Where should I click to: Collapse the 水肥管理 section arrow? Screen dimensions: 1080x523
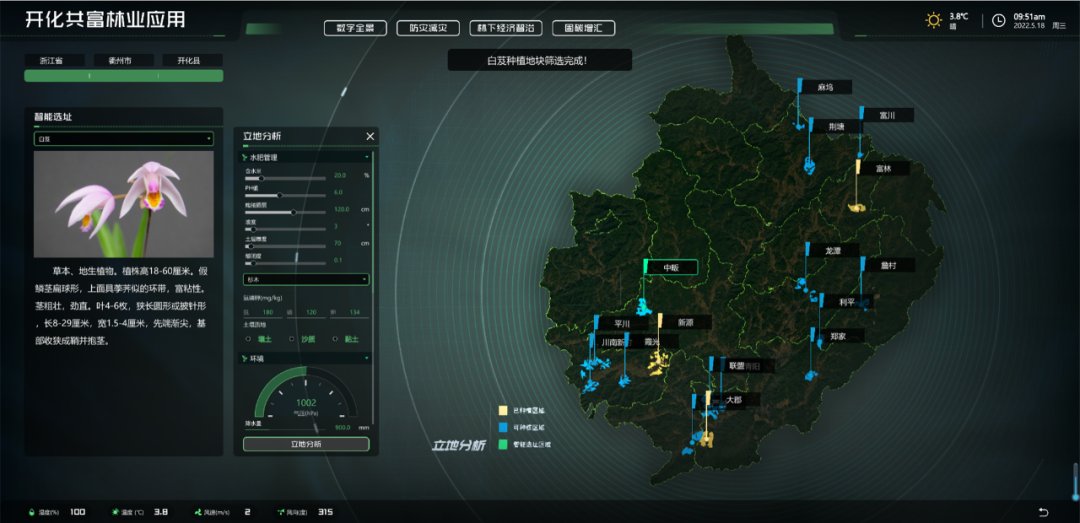pyautogui.click(x=366, y=158)
